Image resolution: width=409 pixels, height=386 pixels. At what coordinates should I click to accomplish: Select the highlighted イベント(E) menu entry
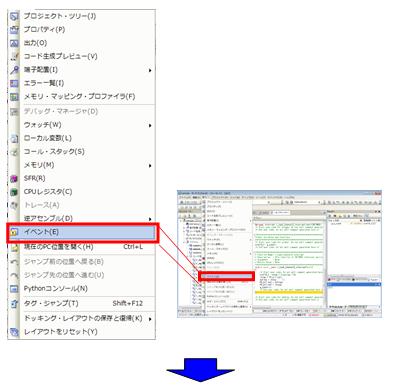tap(83, 232)
